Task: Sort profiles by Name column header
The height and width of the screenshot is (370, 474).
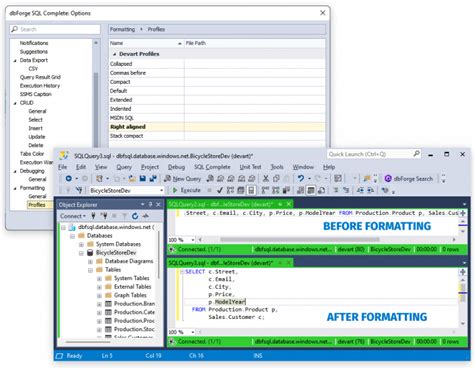Action: click(146, 43)
